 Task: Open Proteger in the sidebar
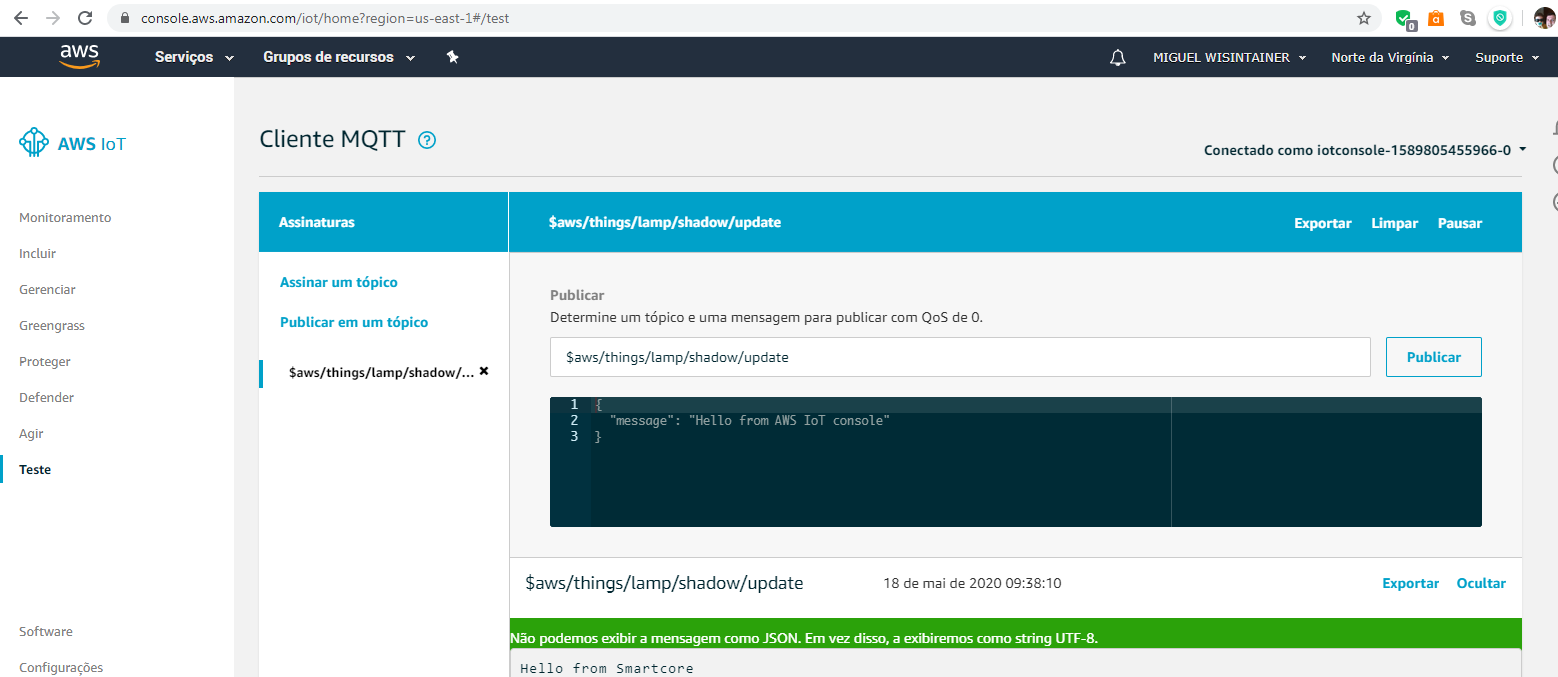point(45,362)
